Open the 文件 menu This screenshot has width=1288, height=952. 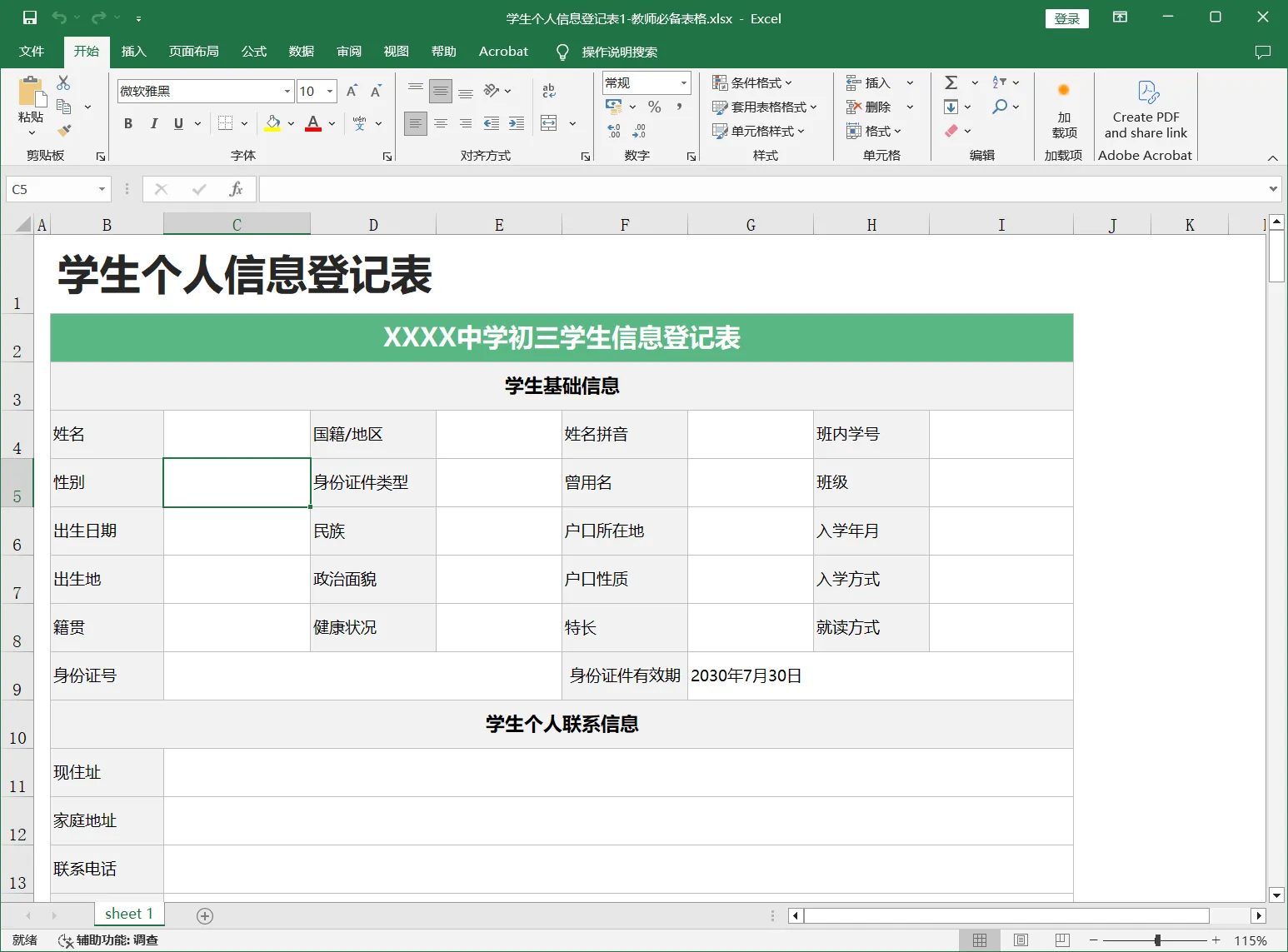coord(32,52)
